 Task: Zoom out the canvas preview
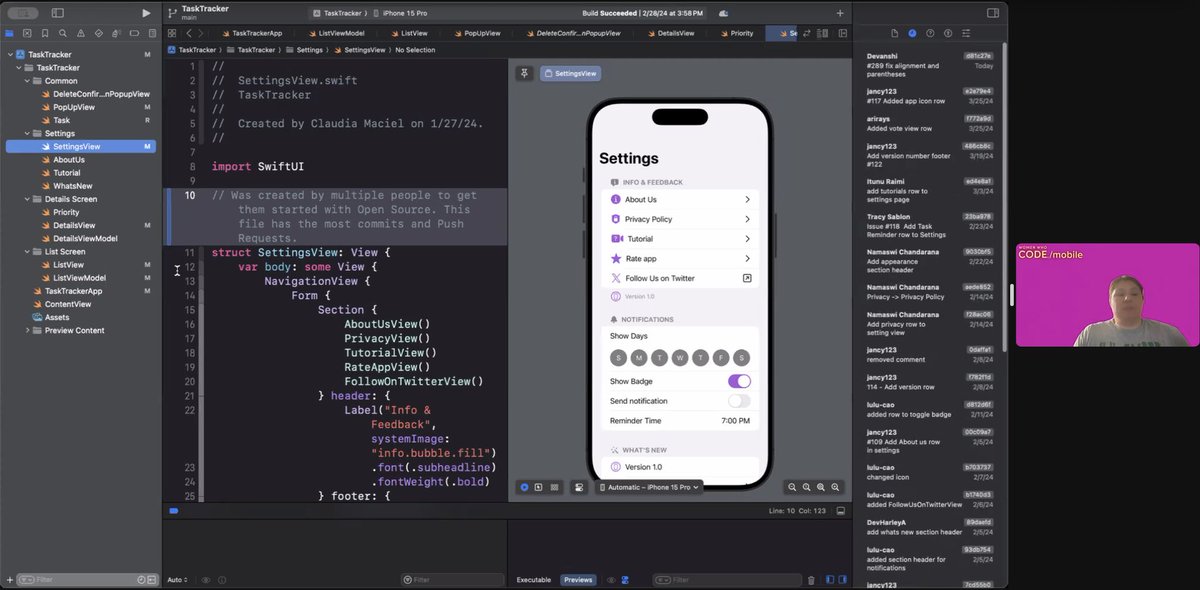coord(792,487)
